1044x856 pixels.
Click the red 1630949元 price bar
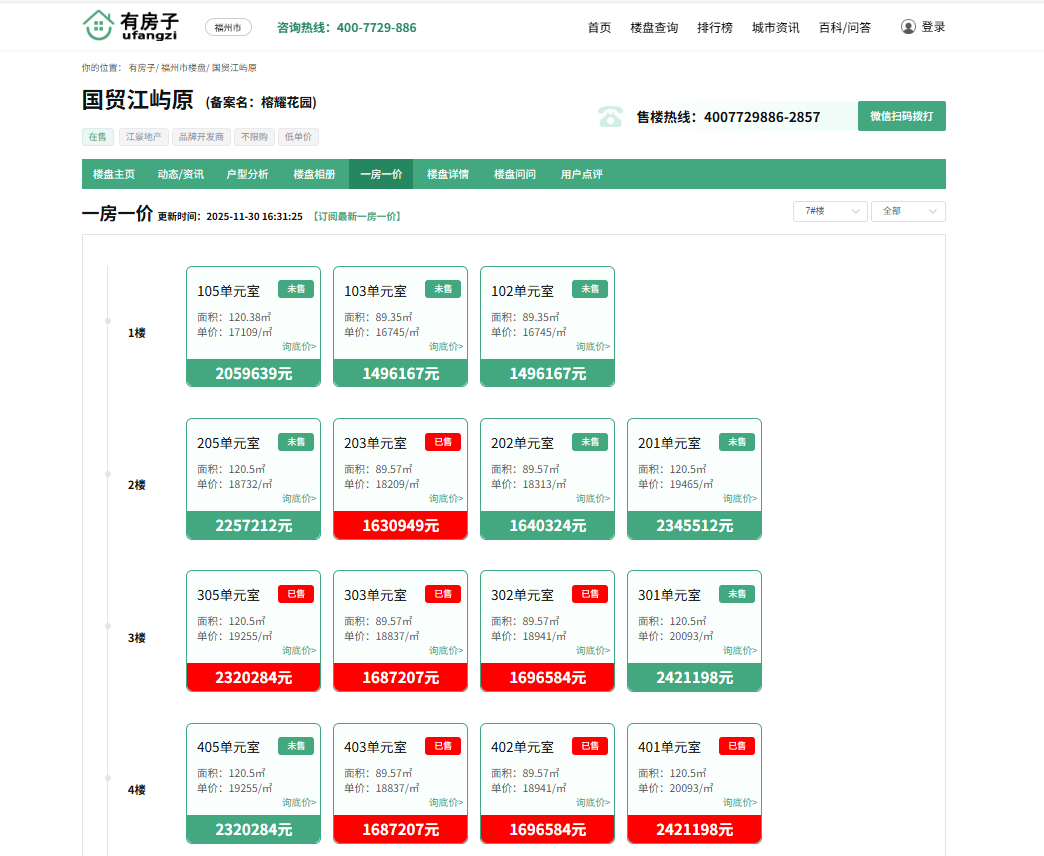click(x=400, y=525)
